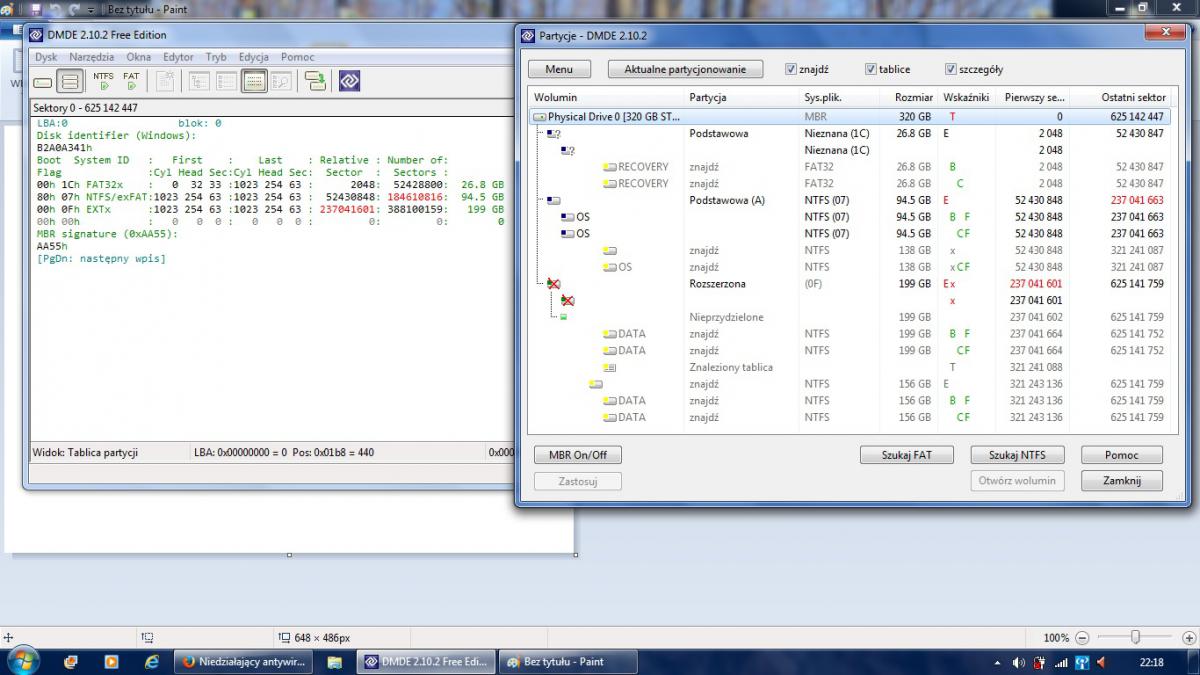Screen dimensions: 1200x675
Task: Open the Tryb menu
Action: 216,57
